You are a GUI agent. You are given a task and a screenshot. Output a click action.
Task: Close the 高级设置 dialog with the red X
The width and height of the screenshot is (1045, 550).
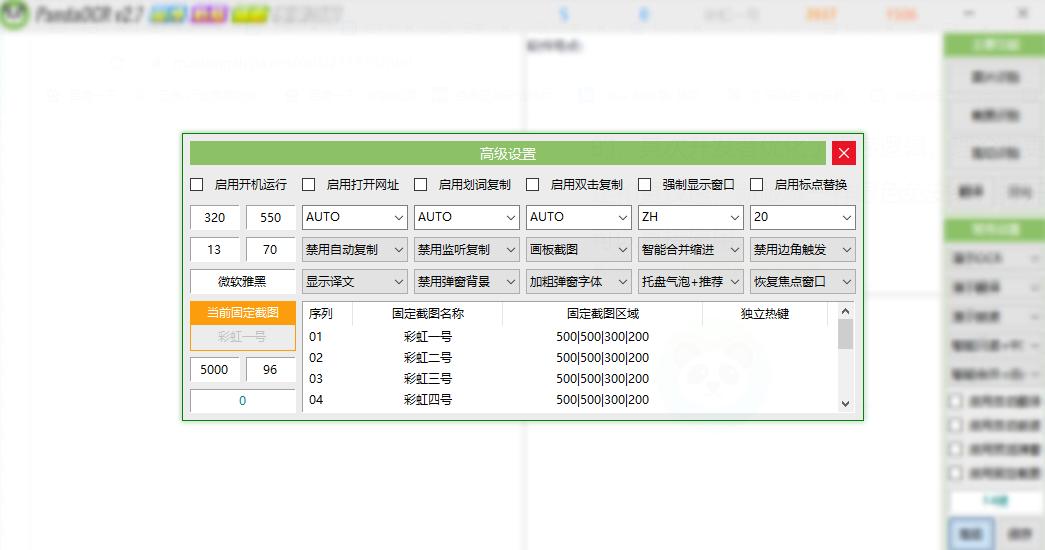pos(844,153)
